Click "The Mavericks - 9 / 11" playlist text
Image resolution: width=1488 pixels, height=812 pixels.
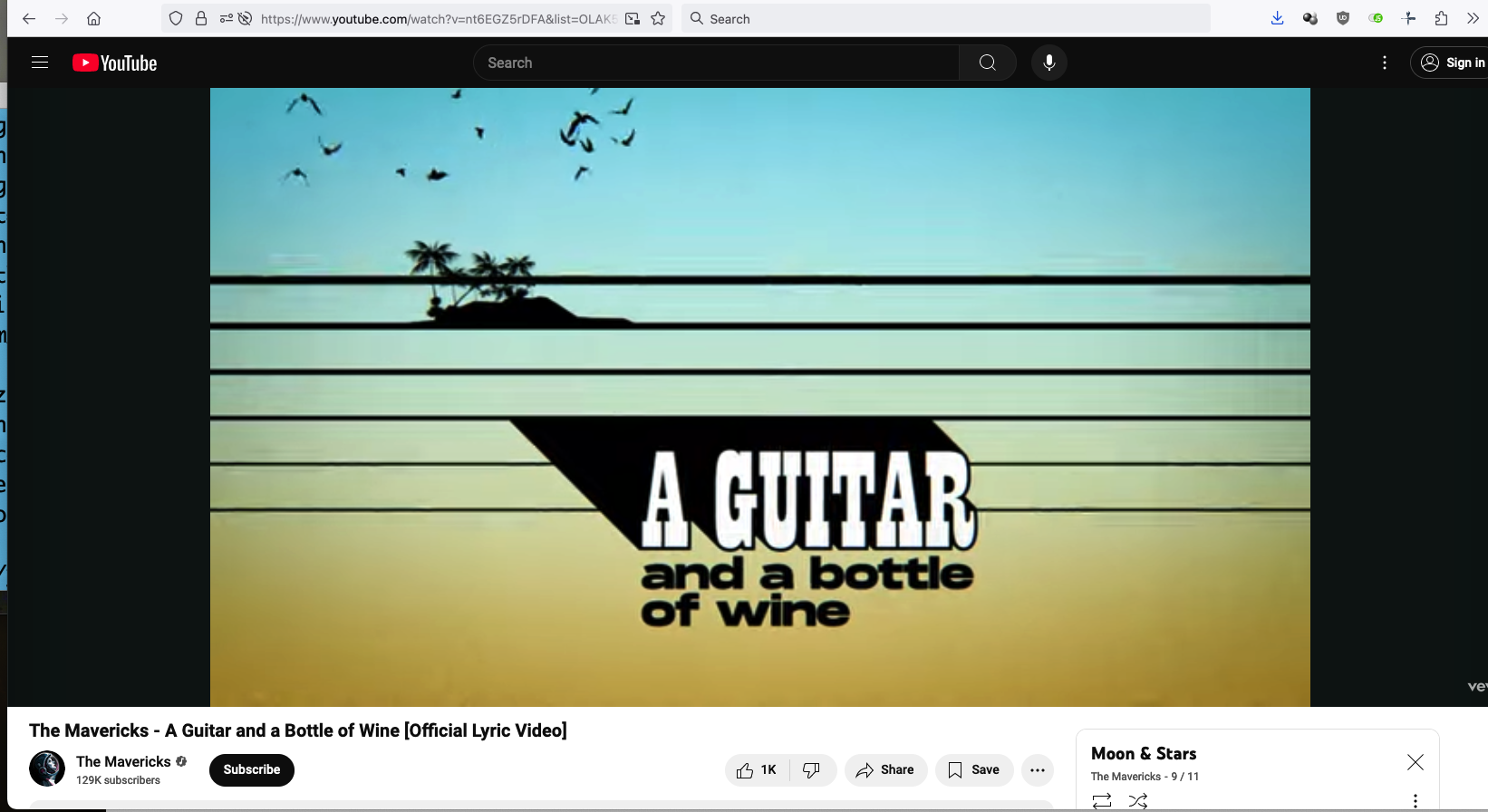pos(1145,777)
